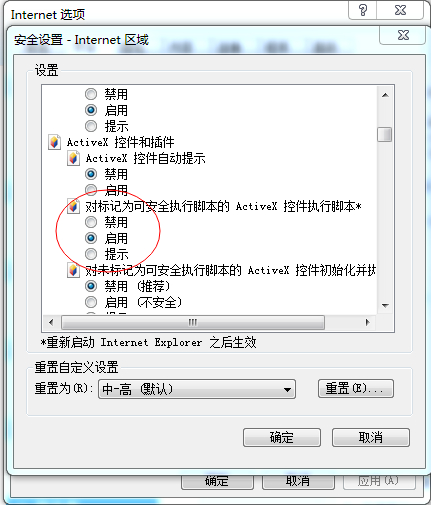Click the 重置(E)... button

(356, 388)
